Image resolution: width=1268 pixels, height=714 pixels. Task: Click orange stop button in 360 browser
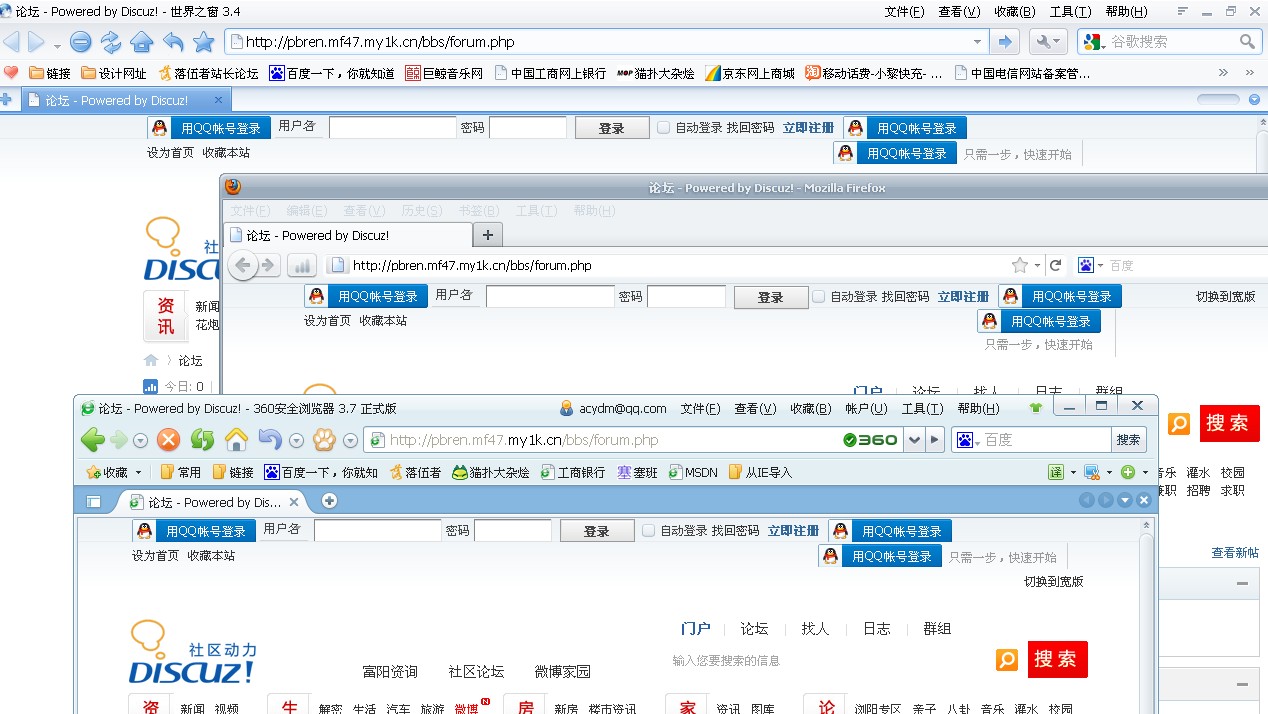pos(169,439)
